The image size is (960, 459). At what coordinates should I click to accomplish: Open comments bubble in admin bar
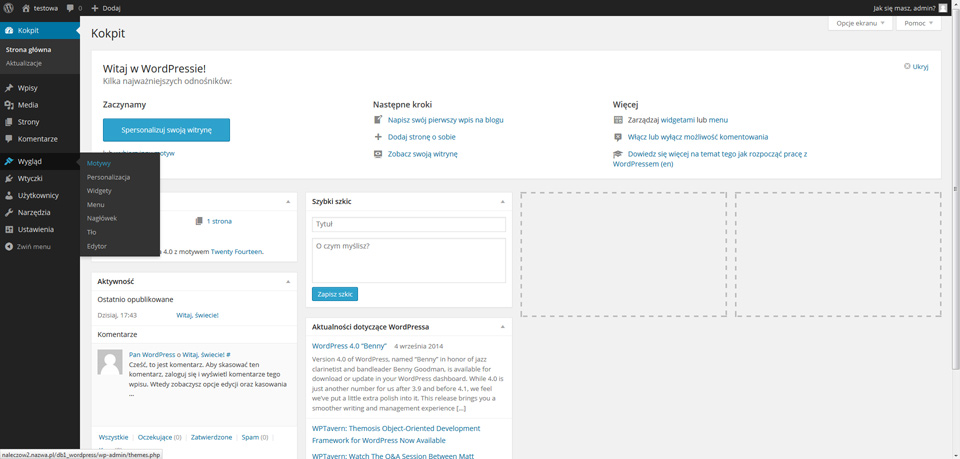point(70,8)
